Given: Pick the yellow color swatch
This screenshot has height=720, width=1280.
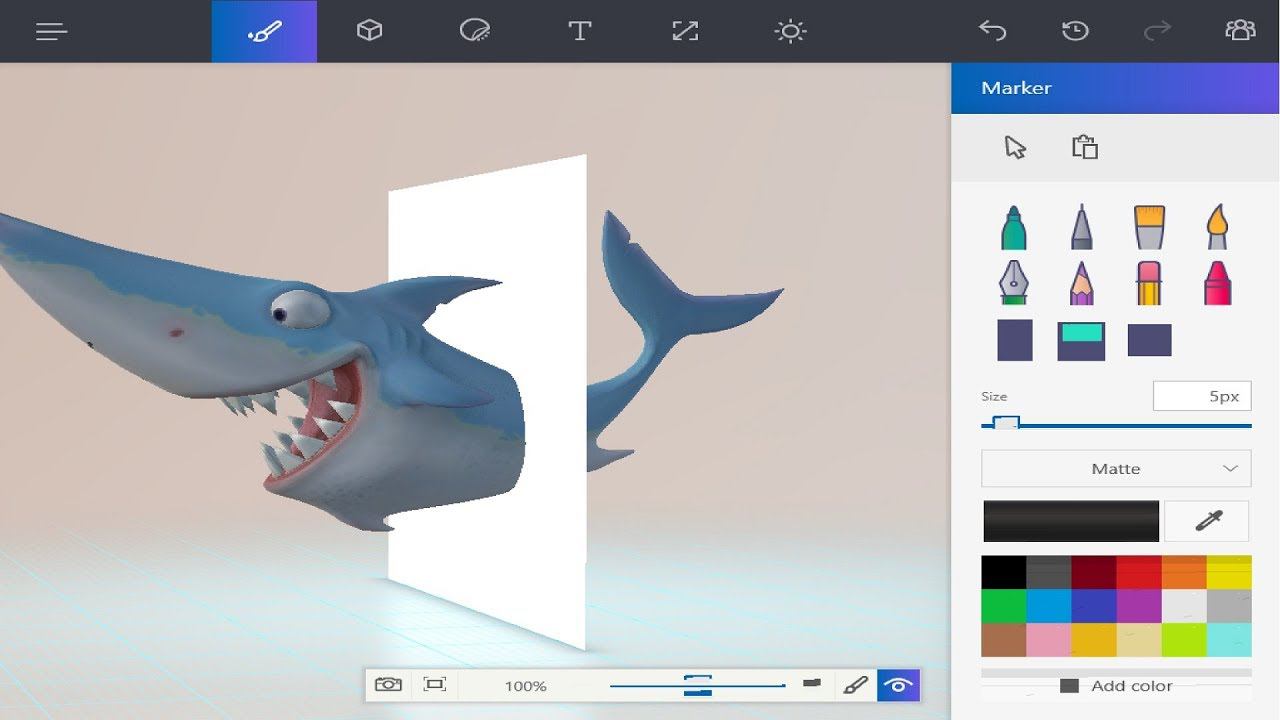Looking at the screenshot, I should (1229, 573).
